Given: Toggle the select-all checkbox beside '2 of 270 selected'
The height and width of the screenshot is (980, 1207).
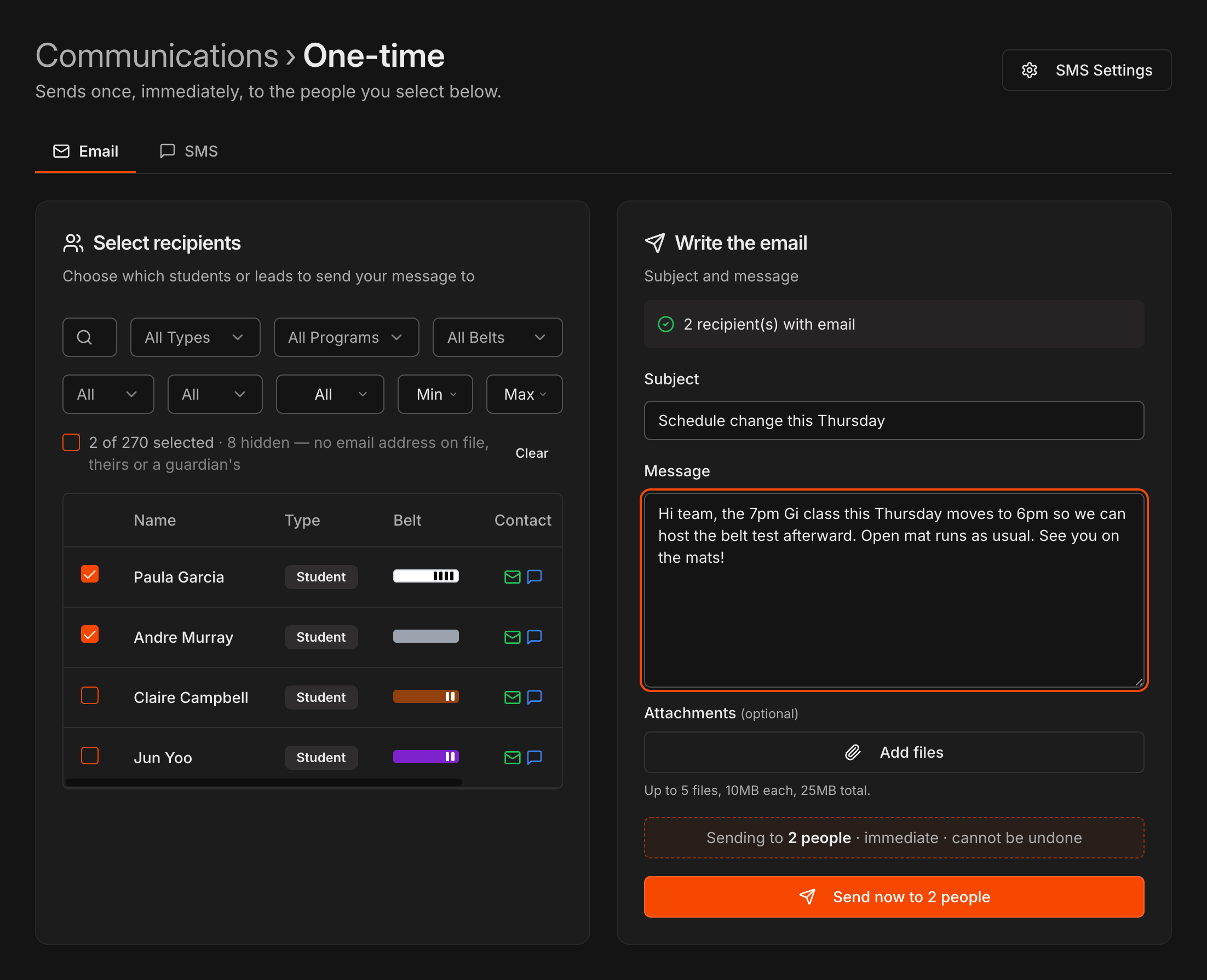Looking at the screenshot, I should 71,442.
